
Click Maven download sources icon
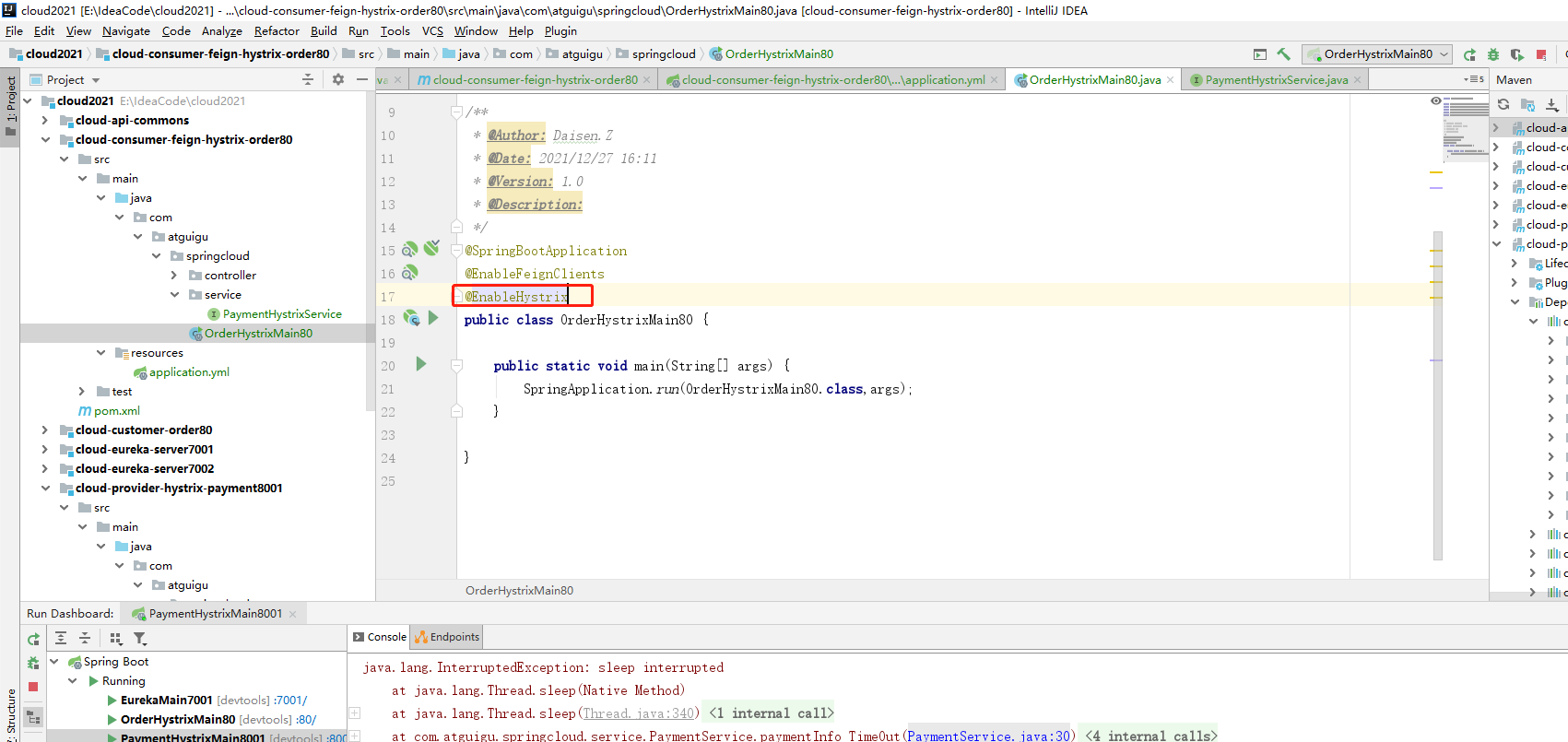[x=1552, y=104]
